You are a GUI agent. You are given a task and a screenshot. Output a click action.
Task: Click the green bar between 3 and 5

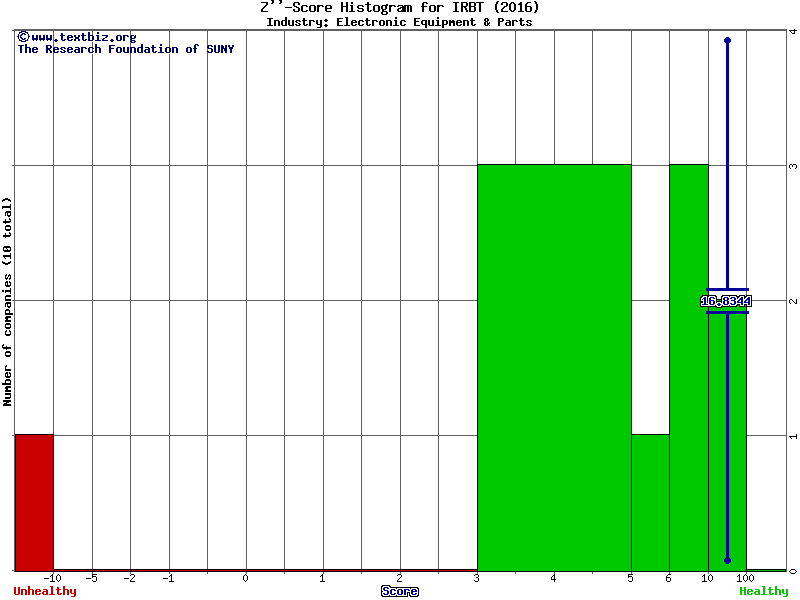[x=554, y=367]
